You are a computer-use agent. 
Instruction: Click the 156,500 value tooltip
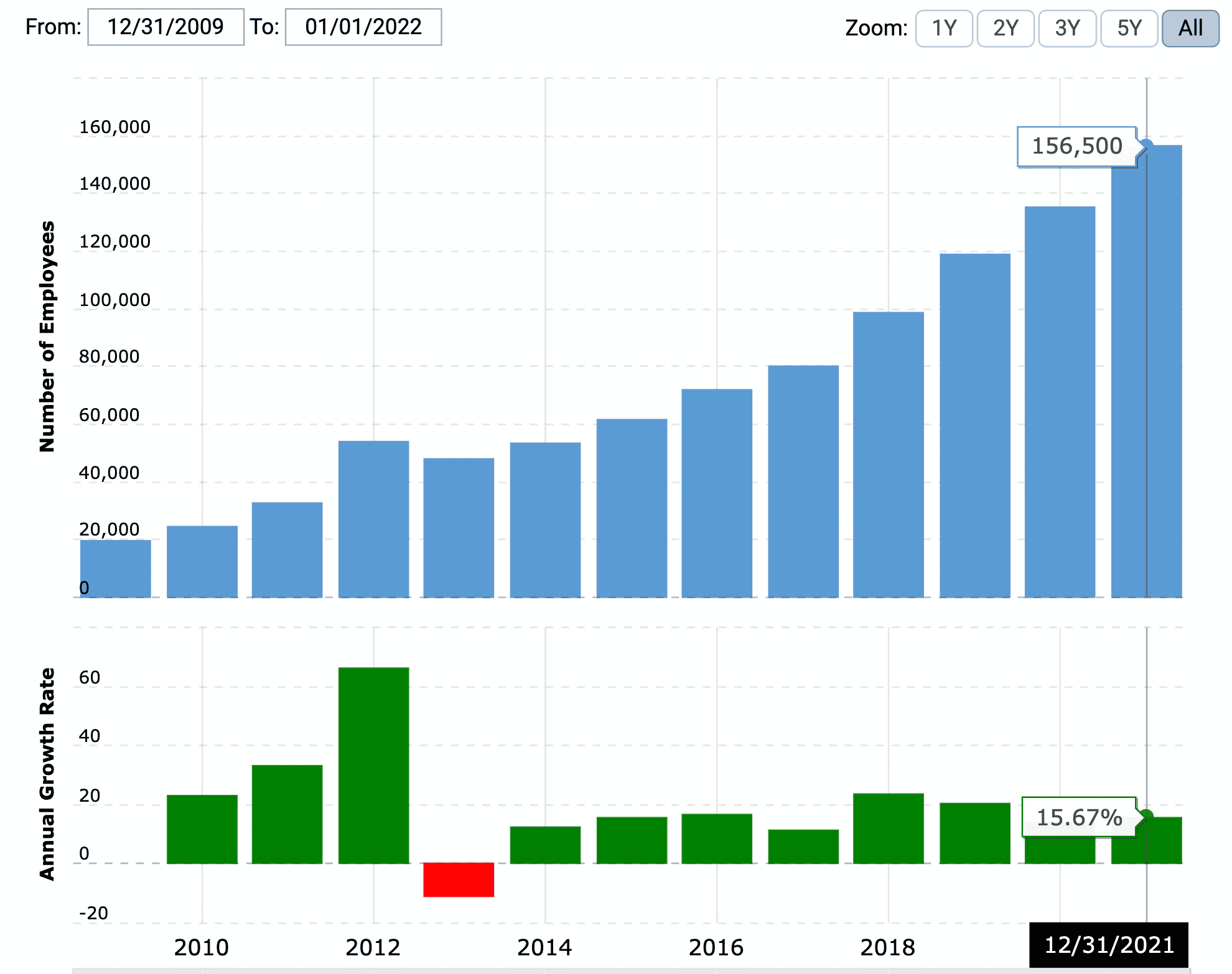1076,147
